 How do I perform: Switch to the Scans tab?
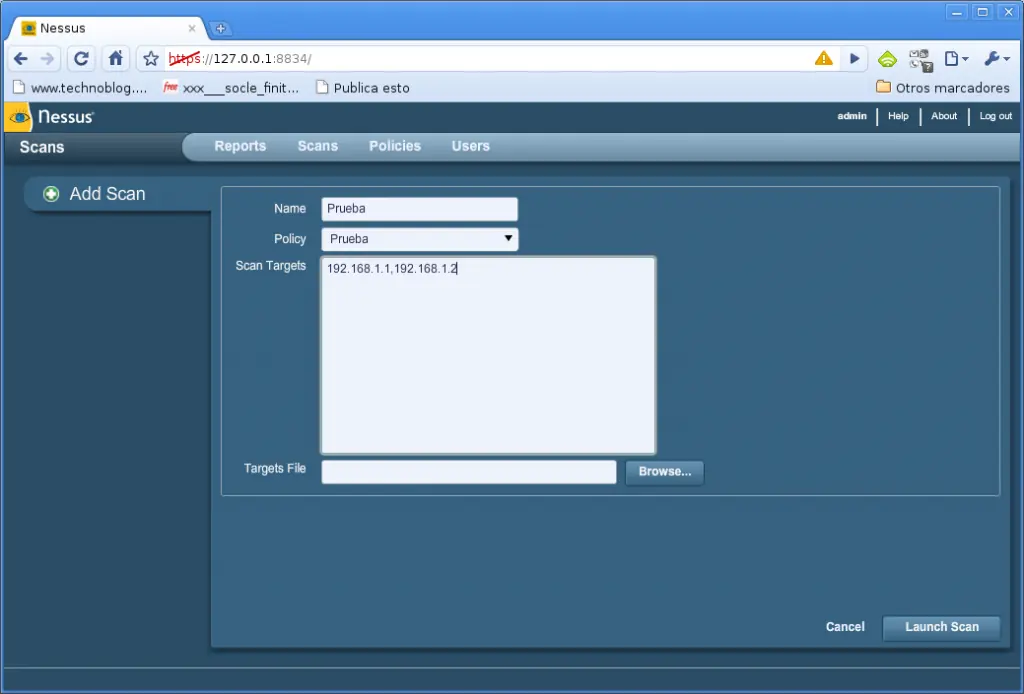click(318, 146)
